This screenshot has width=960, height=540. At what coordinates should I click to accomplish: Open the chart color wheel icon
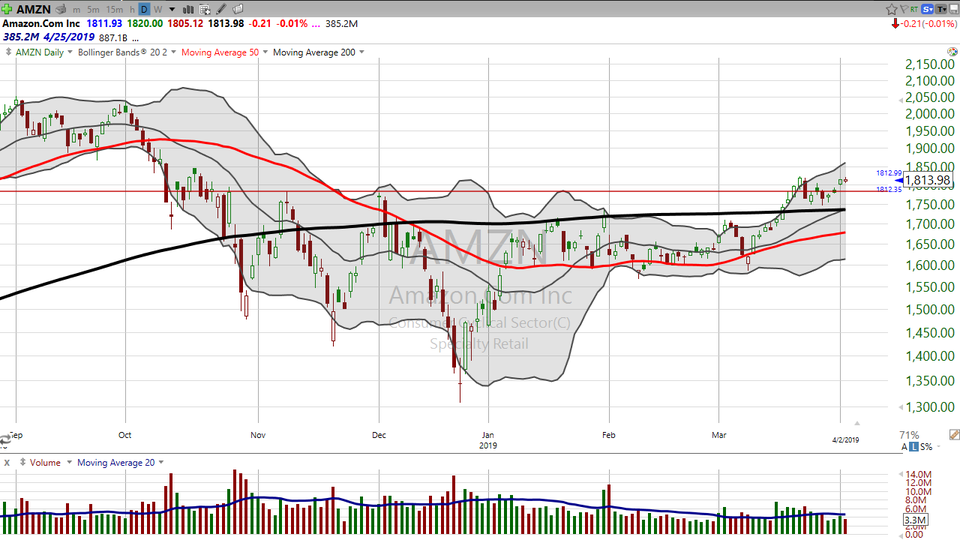pyautogui.click(x=952, y=52)
